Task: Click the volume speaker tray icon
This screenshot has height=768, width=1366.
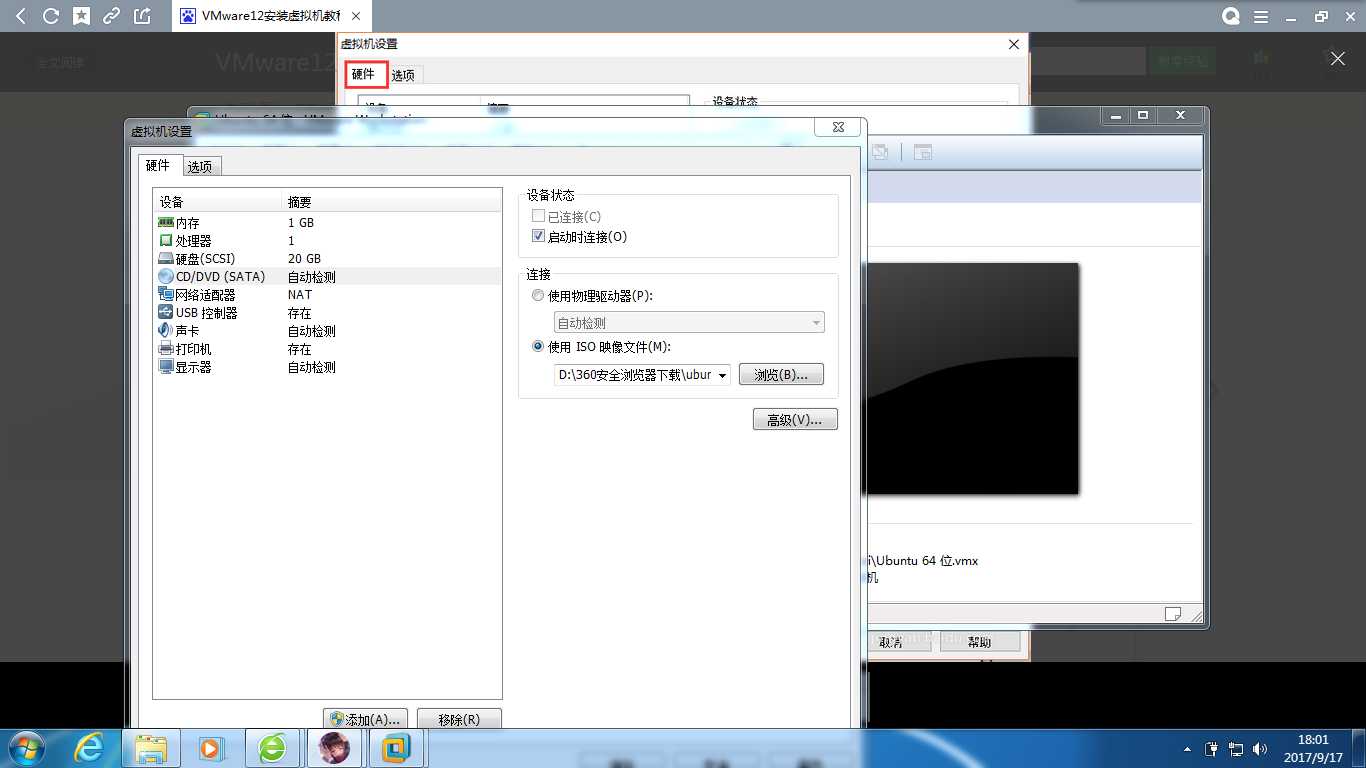Action: (1260, 748)
